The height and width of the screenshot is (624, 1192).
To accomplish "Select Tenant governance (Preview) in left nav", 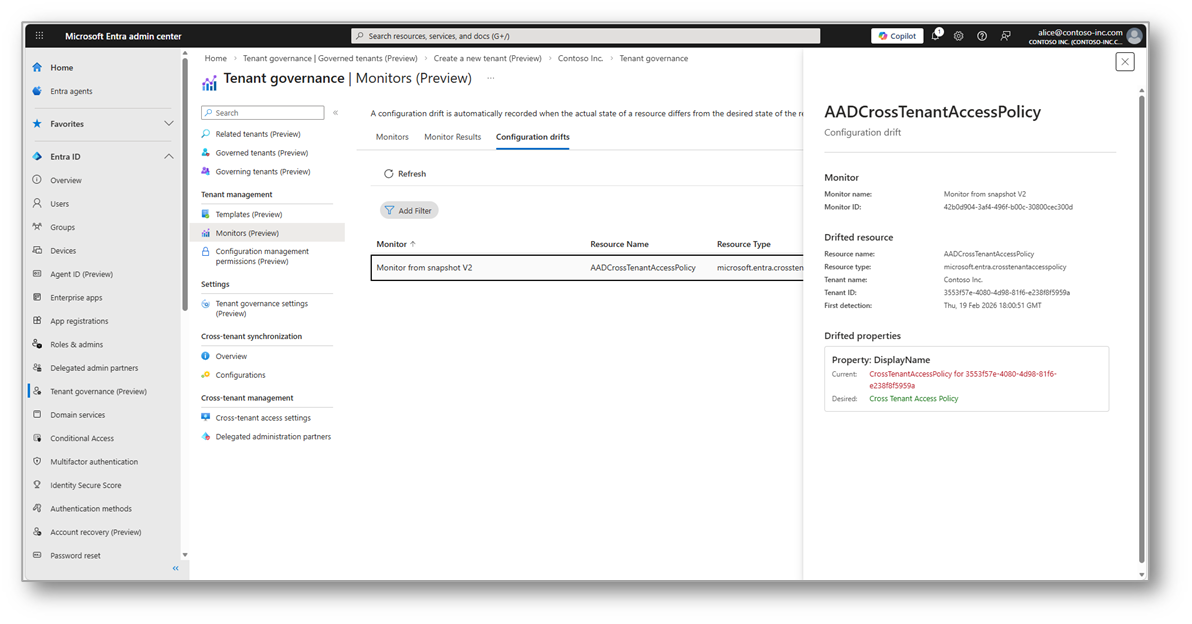I will (x=98, y=391).
